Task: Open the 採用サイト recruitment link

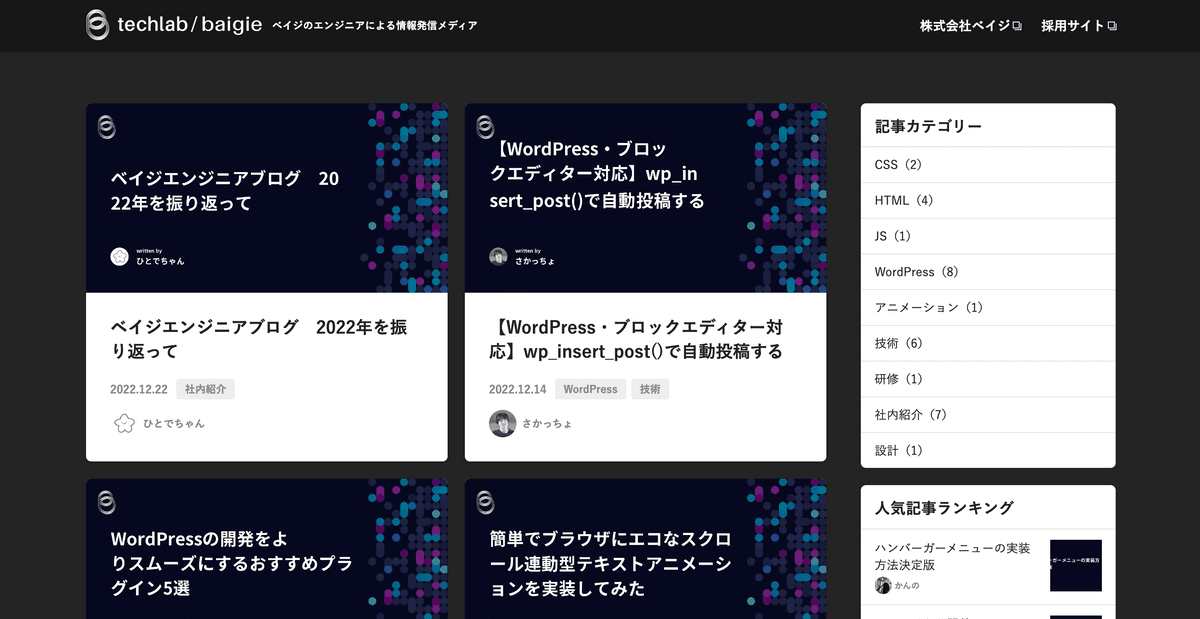Action: pos(1072,26)
